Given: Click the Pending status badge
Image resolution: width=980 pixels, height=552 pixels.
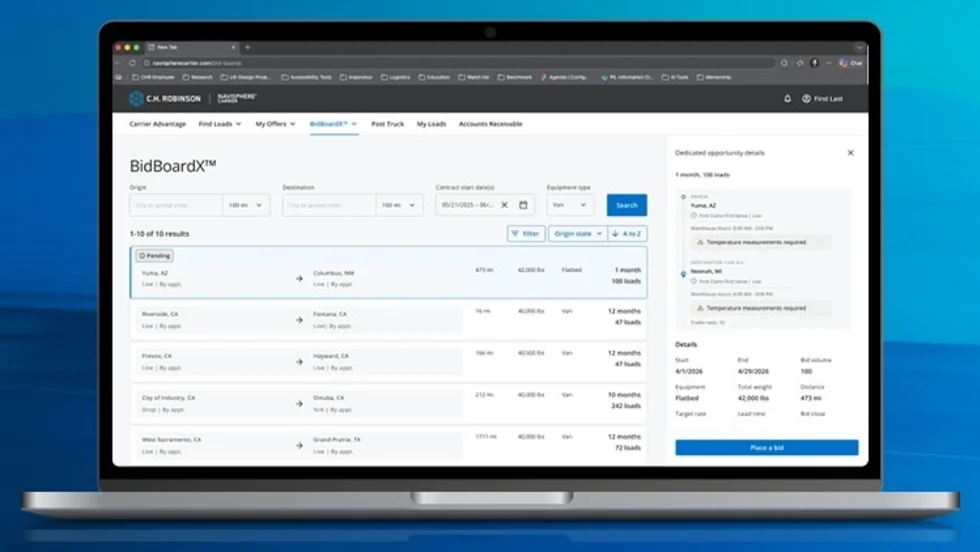Looking at the screenshot, I should point(154,256).
